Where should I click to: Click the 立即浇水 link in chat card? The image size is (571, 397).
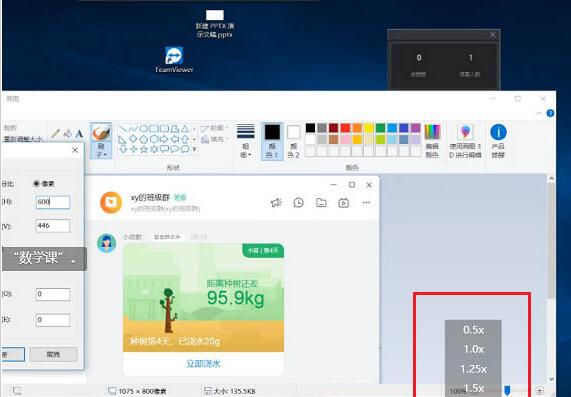[203, 363]
